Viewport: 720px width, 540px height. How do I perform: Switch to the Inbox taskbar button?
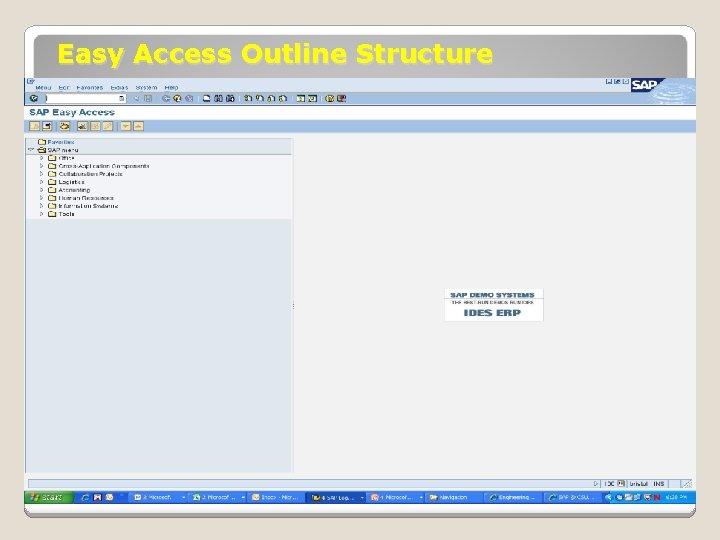click(x=277, y=497)
